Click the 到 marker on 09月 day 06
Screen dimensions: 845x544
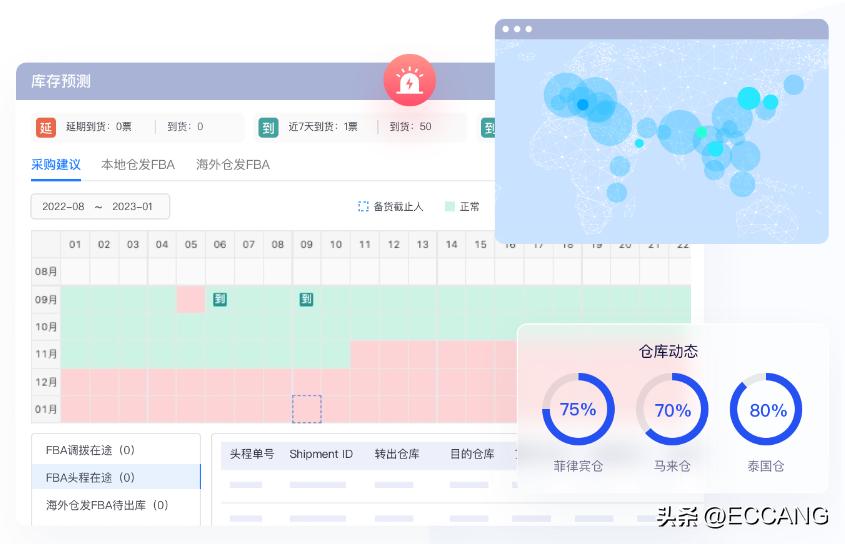click(x=219, y=299)
